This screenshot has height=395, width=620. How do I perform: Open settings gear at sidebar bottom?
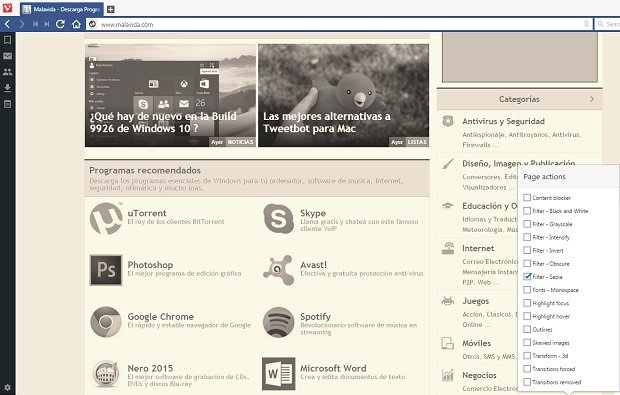8,387
